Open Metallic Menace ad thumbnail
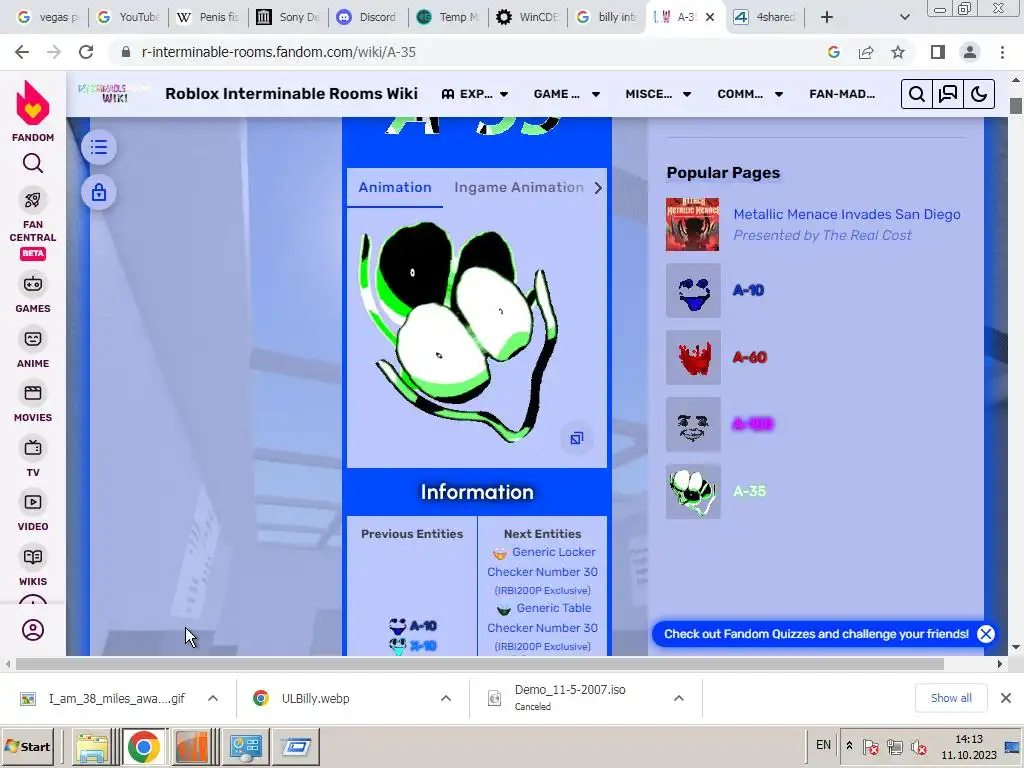 [x=693, y=224]
